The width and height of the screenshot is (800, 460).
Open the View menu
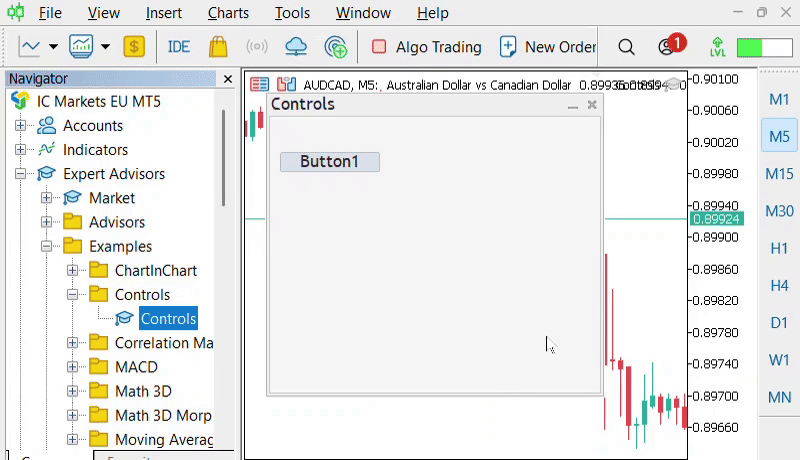[104, 13]
